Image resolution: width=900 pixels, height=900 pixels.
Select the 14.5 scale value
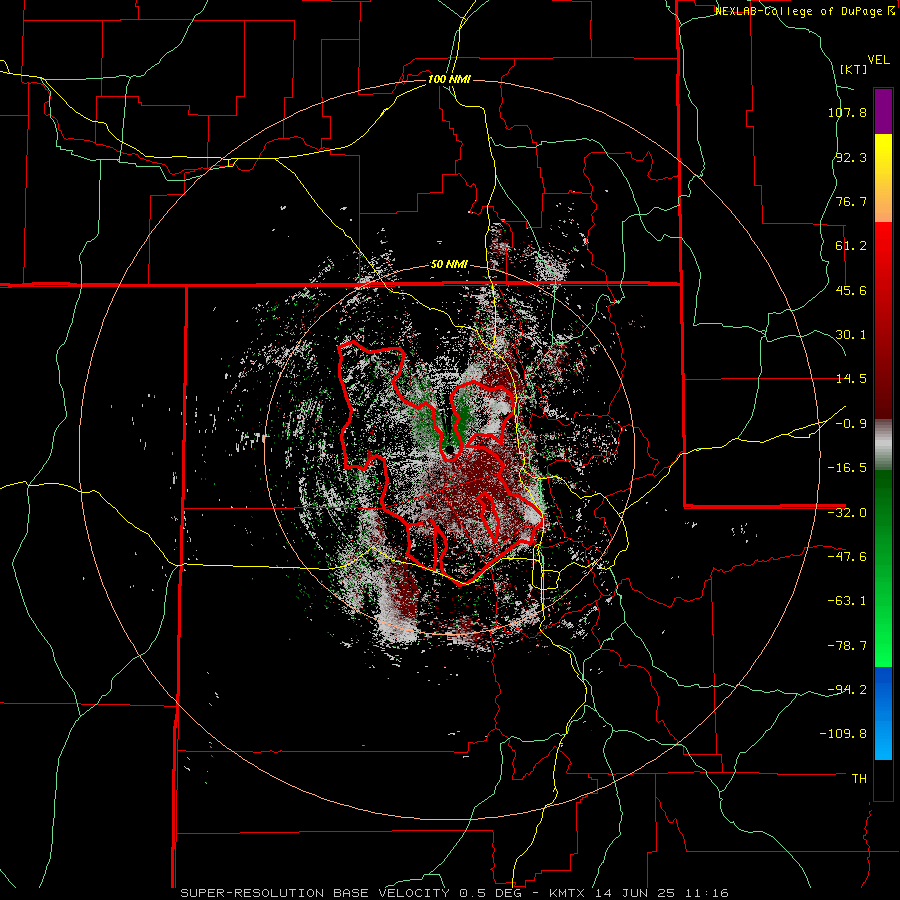pos(851,379)
